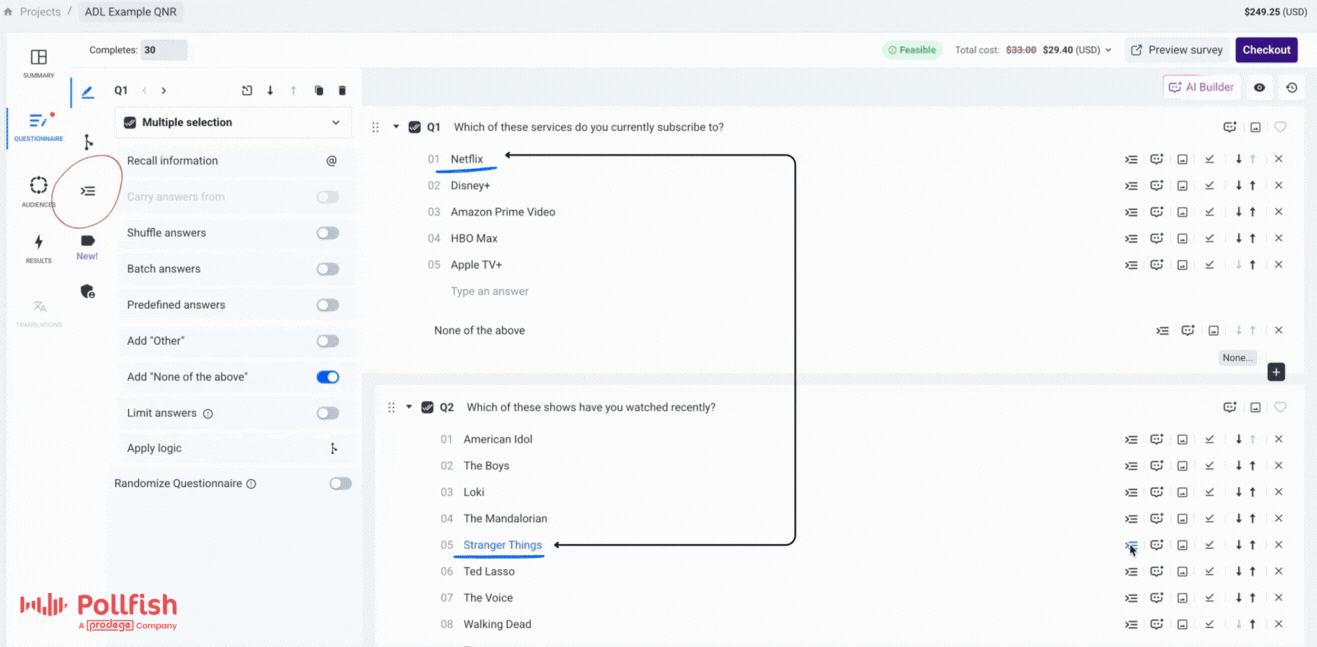This screenshot has height=647, width=1317.
Task: Open the Multiple selection question type dropdown
Action: coord(233,123)
